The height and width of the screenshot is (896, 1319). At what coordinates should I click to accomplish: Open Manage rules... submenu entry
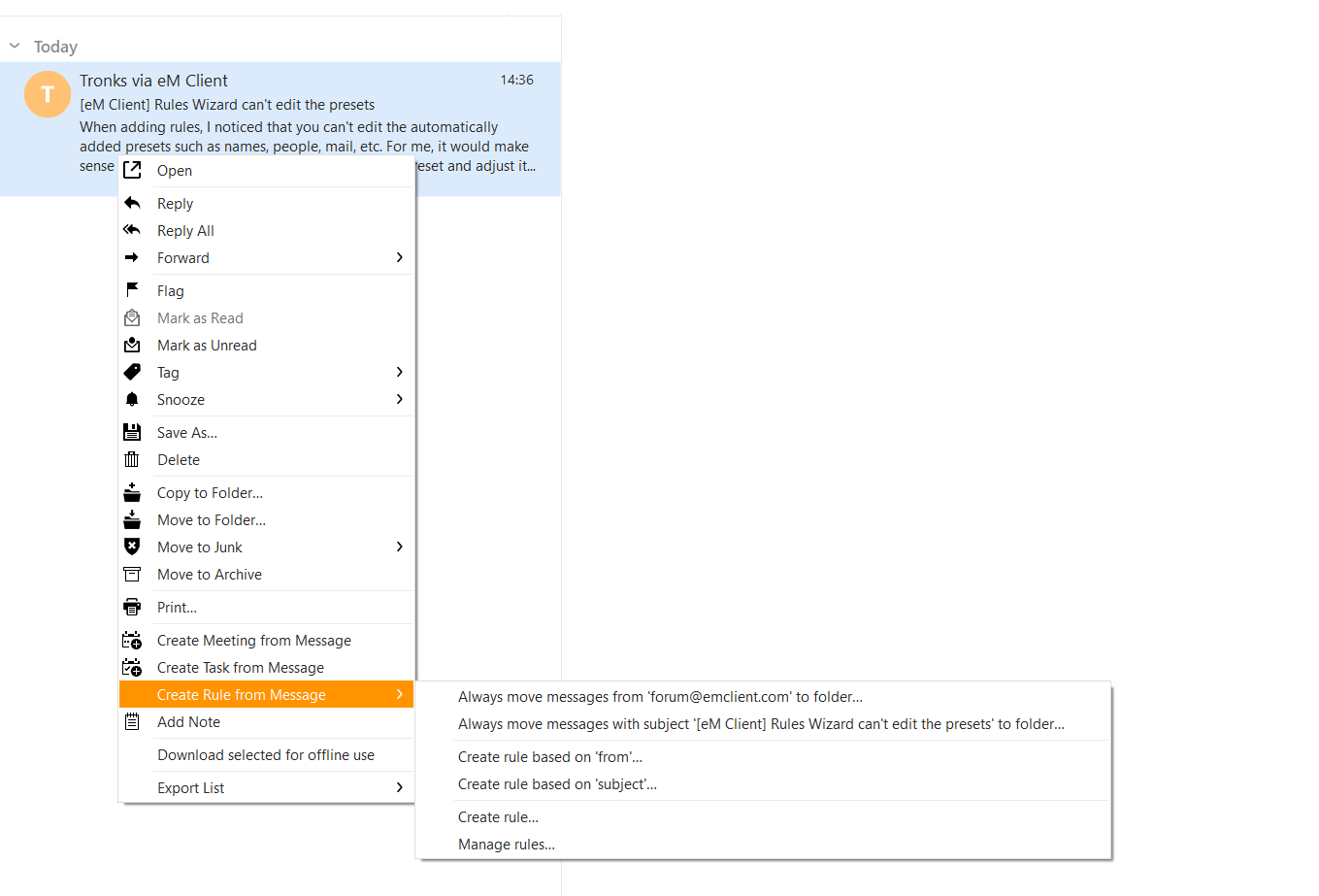[x=763, y=845]
